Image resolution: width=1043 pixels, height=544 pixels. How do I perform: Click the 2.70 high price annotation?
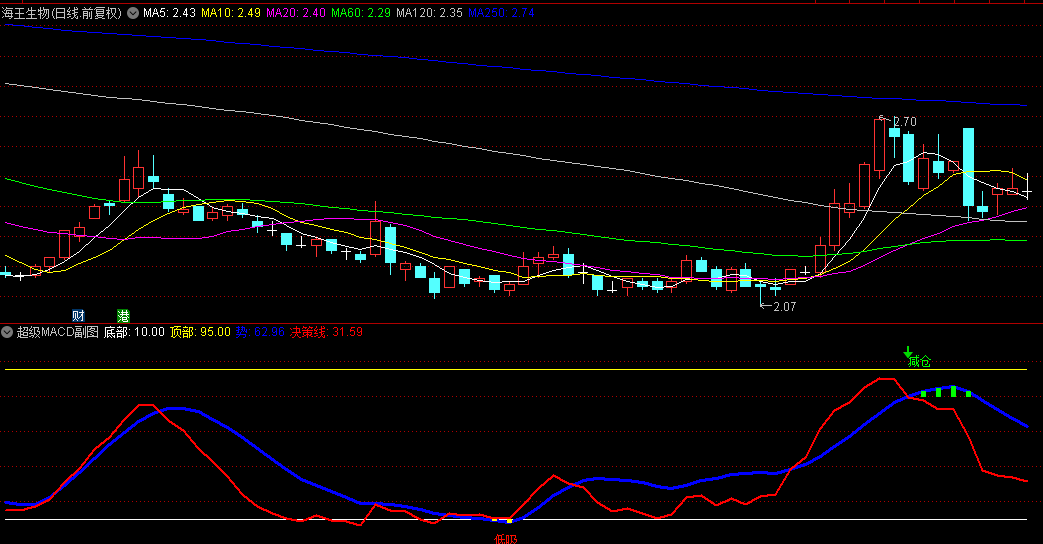click(x=905, y=122)
